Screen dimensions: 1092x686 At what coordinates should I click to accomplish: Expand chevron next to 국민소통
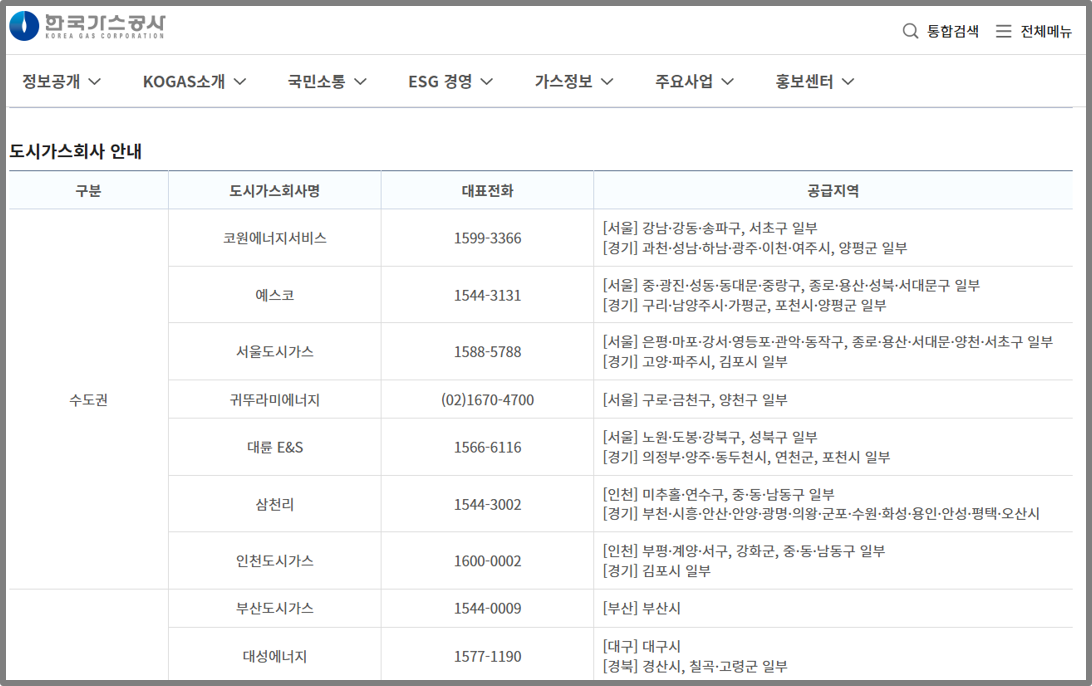tap(360, 81)
